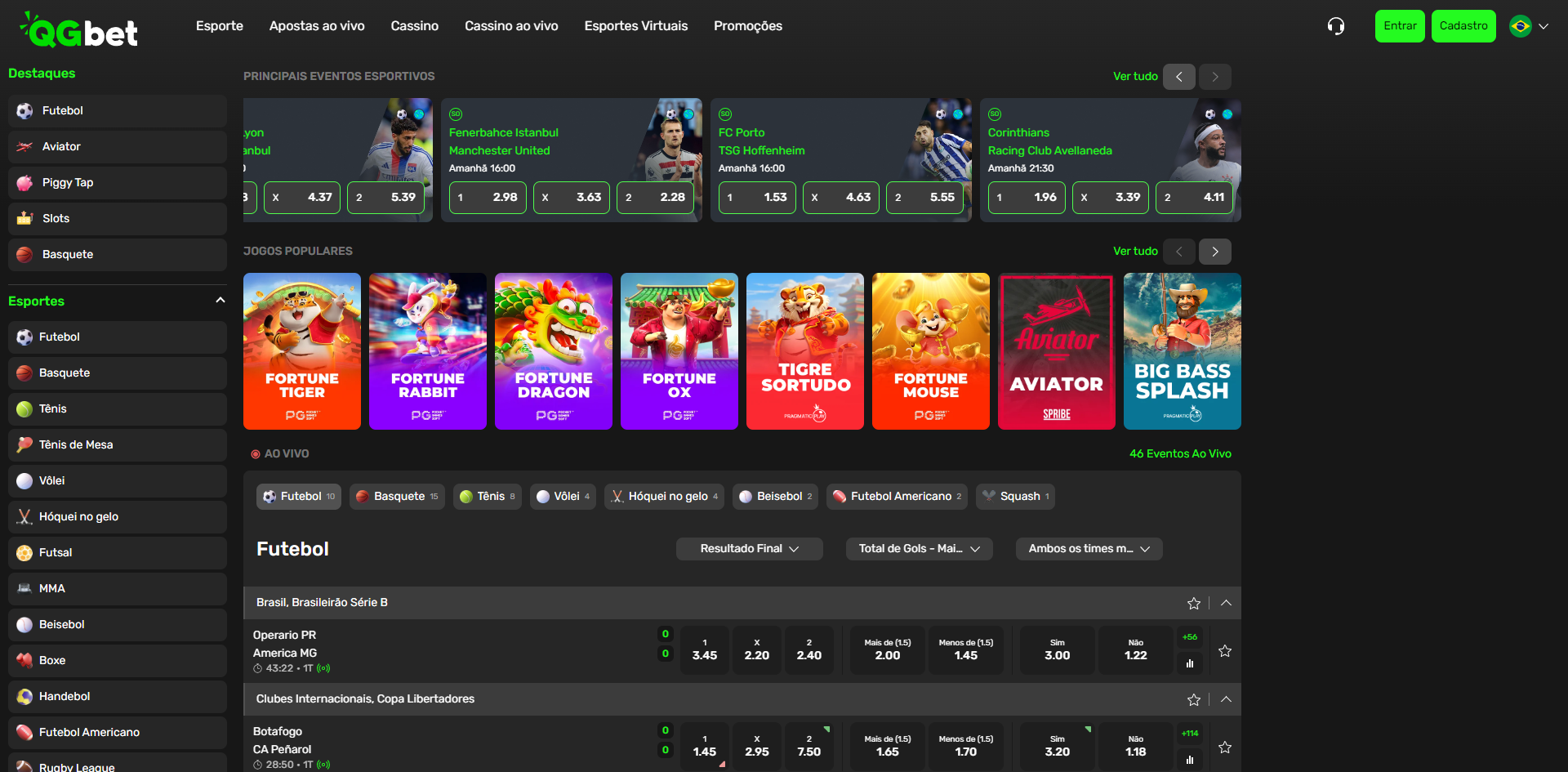
Task: Select Futebol under Destaques
Action: tap(118, 111)
